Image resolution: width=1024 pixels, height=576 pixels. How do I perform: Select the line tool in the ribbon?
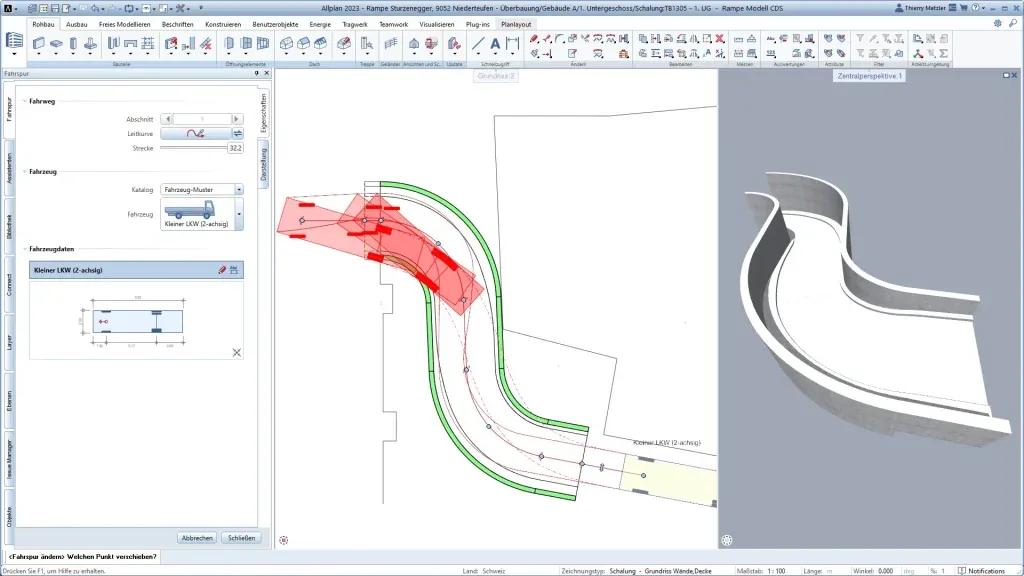[x=478, y=43]
